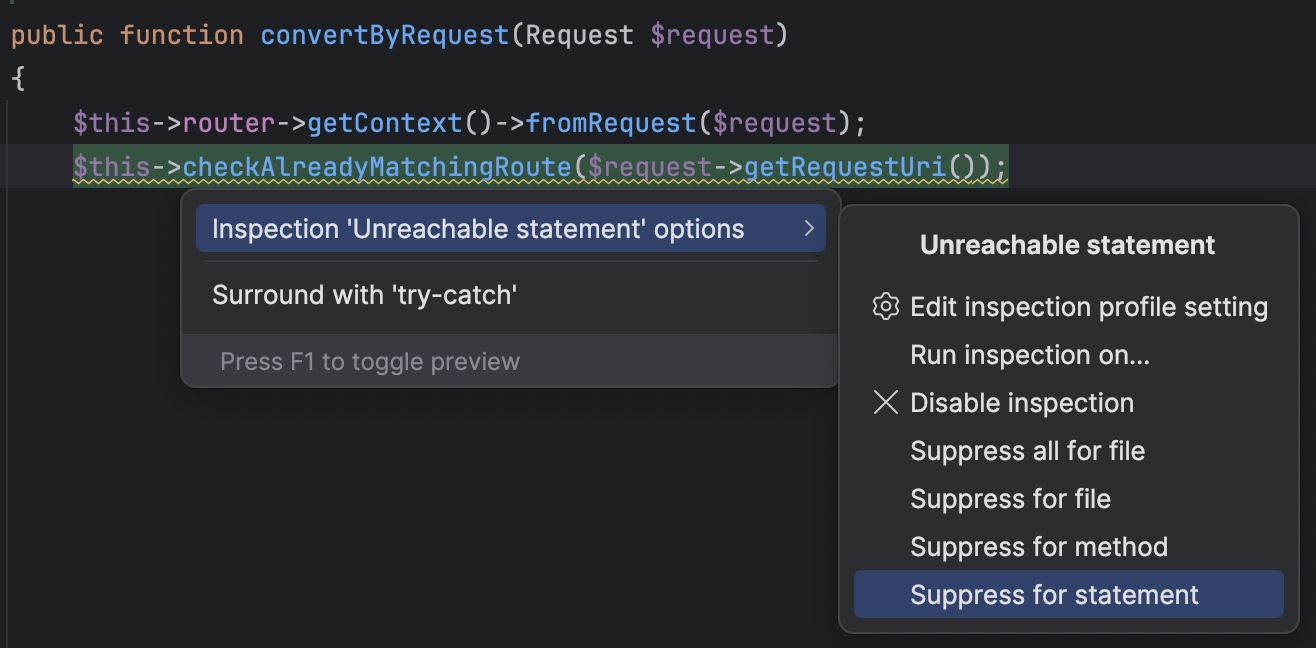The image size is (1316, 648).
Task: Click the 'Disable inspection' entry
Action: pos(1021,403)
